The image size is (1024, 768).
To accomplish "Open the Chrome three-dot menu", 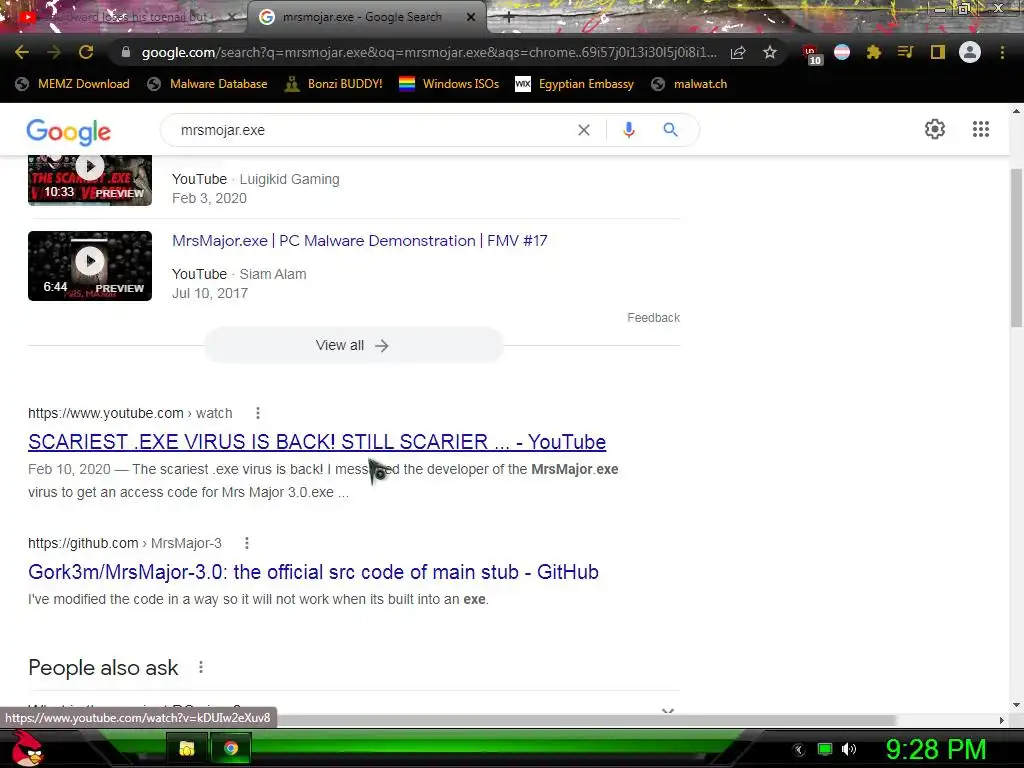I will pos(1002,52).
